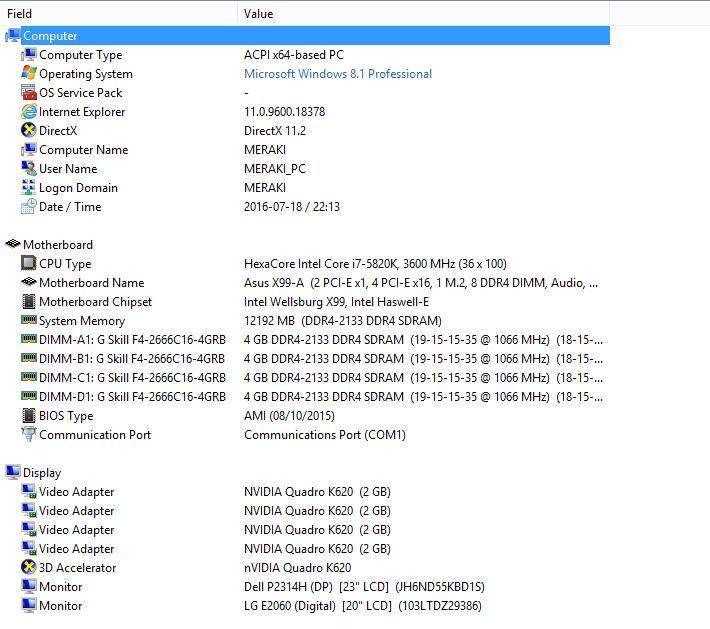
Task: Click the Motherboard Chipset icon
Action: tap(29, 301)
